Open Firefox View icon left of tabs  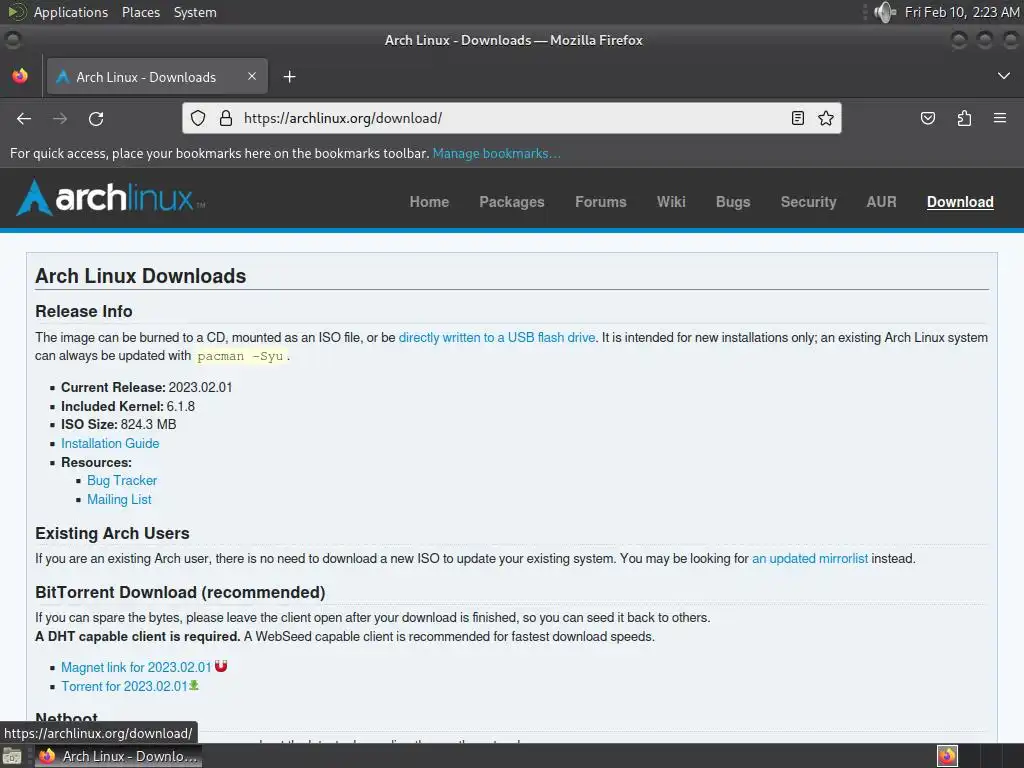[20, 76]
